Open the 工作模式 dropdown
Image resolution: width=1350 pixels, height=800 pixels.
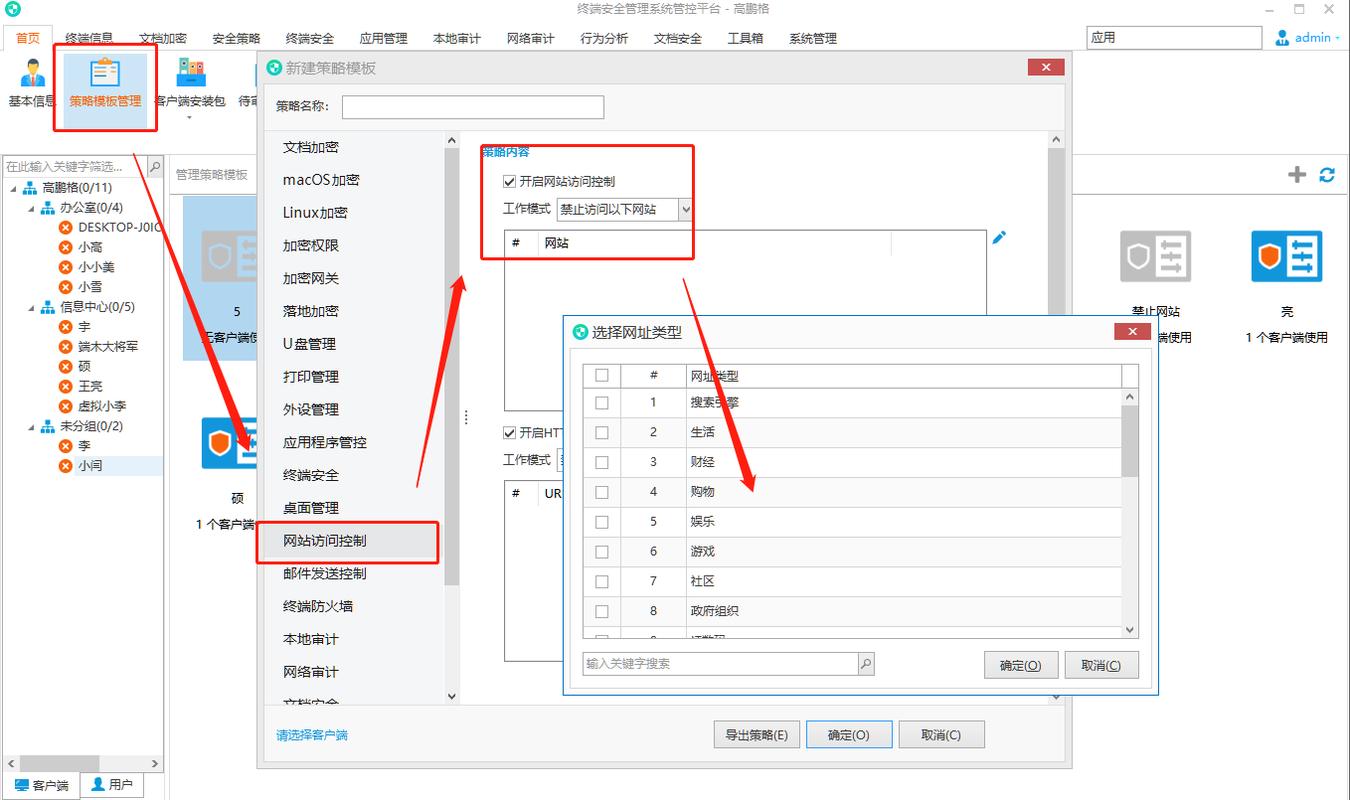pos(686,209)
